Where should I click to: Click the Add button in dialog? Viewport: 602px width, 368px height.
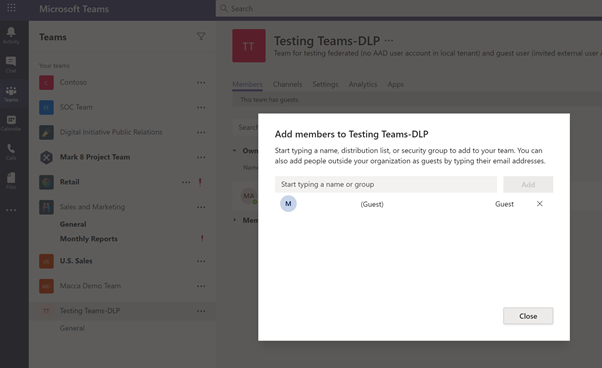click(528, 185)
